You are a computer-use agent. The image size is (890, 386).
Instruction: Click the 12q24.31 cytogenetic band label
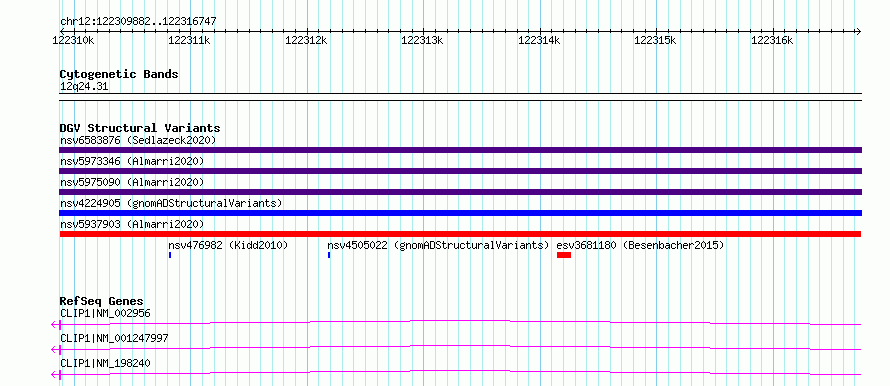[84, 87]
